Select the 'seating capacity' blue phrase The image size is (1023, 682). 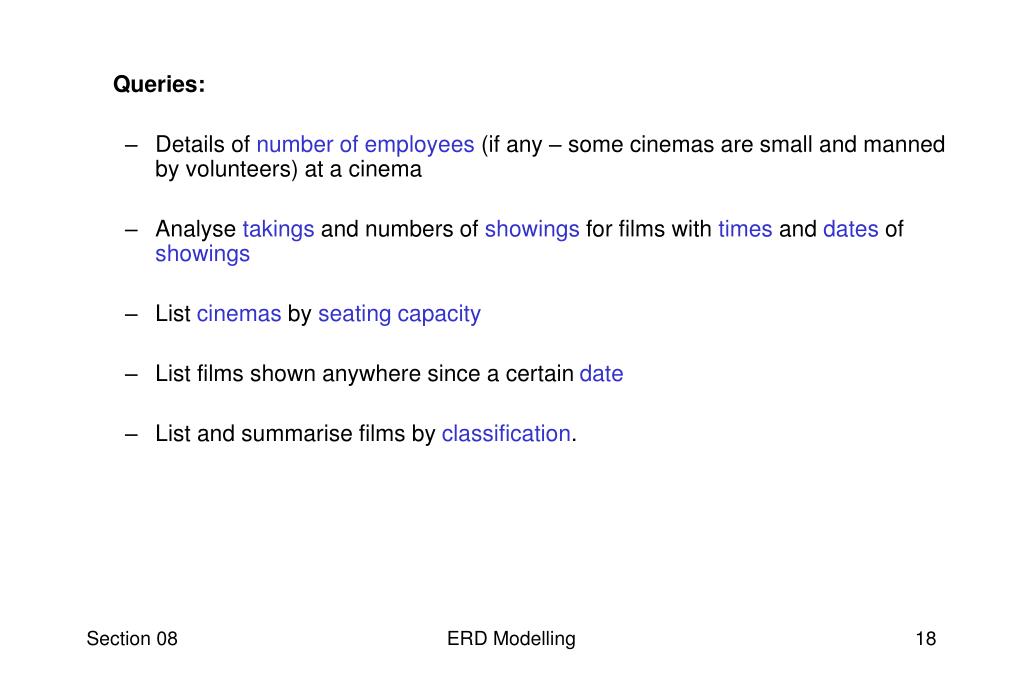(399, 315)
